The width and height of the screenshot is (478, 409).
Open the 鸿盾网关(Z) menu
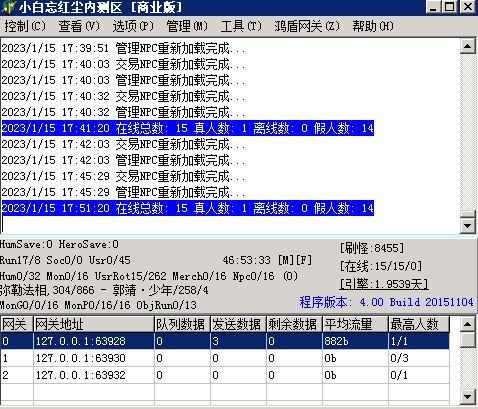307,26
